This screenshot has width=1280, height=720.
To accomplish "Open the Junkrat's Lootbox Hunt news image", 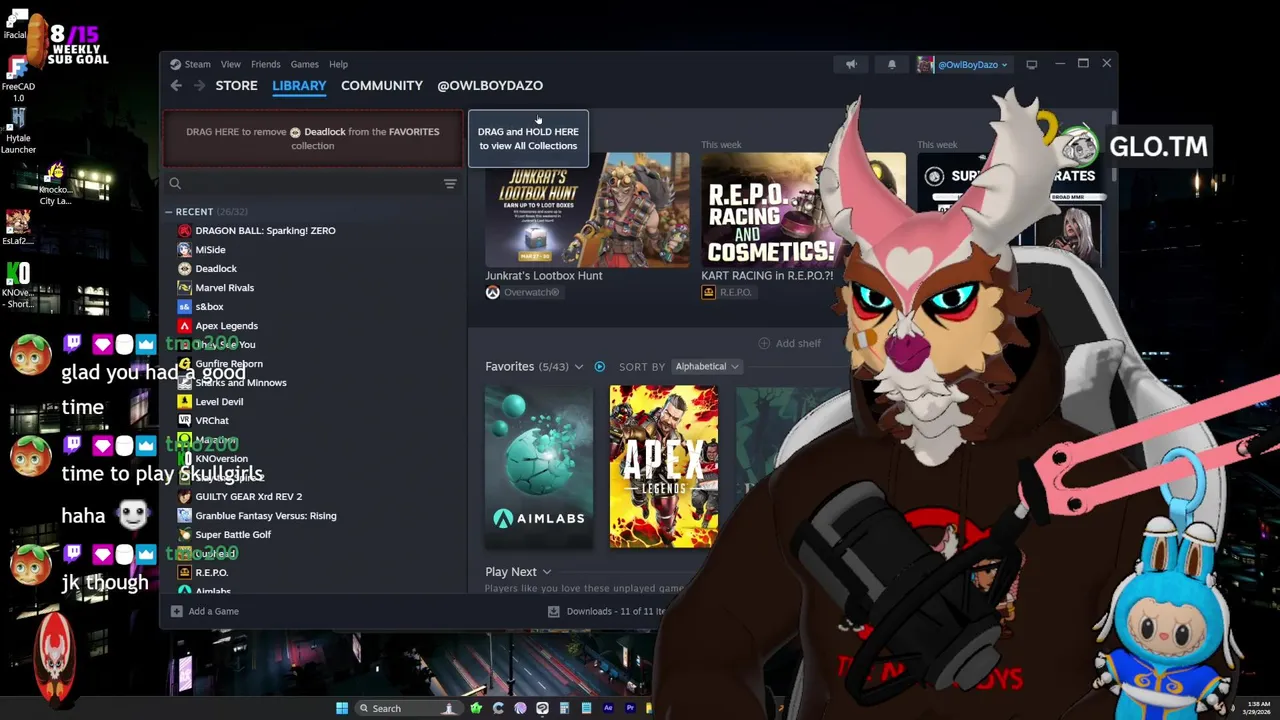I will (x=587, y=210).
